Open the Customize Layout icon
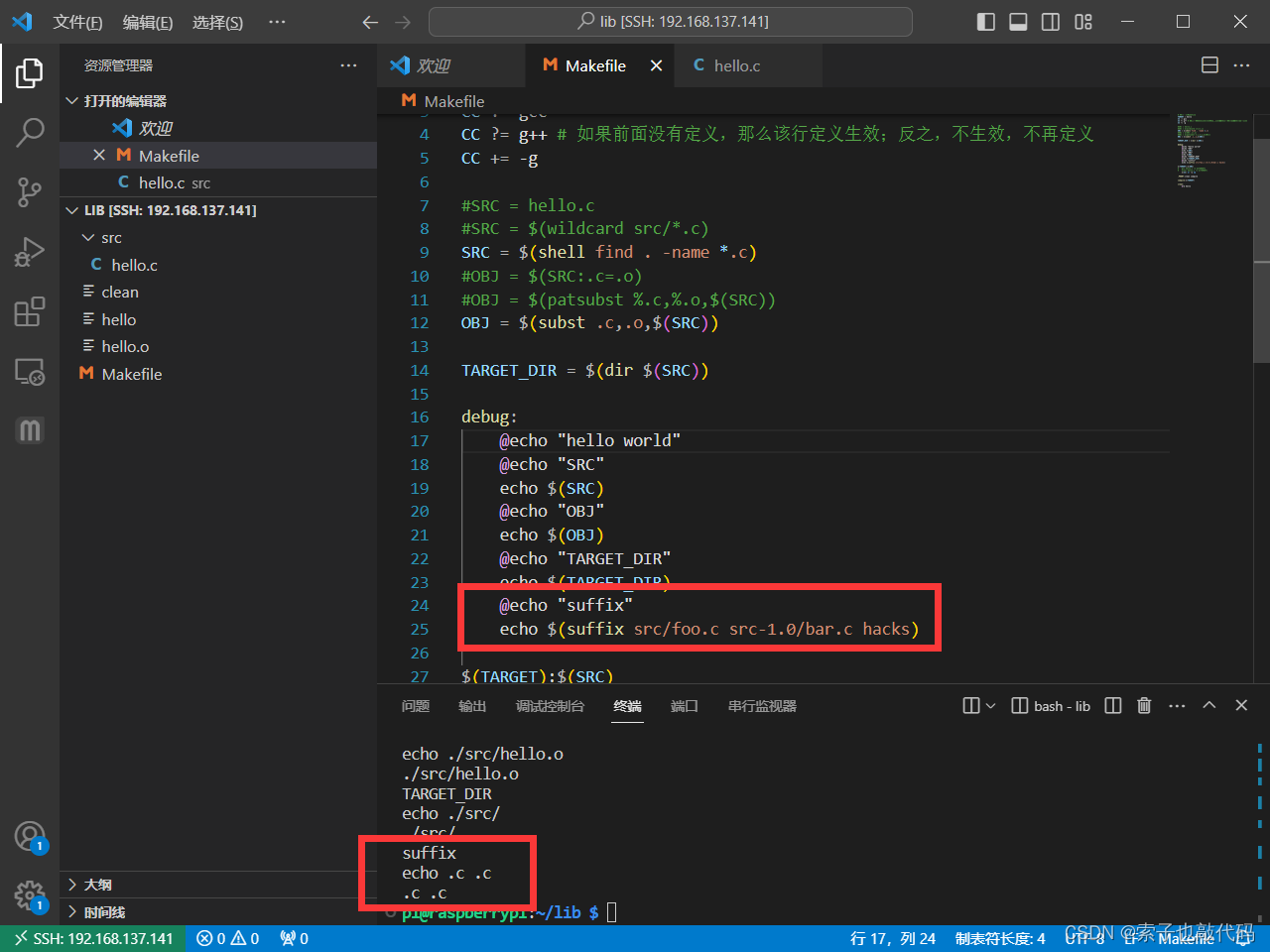Viewport: 1270px width, 952px height. pyautogui.click(x=1083, y=22)
